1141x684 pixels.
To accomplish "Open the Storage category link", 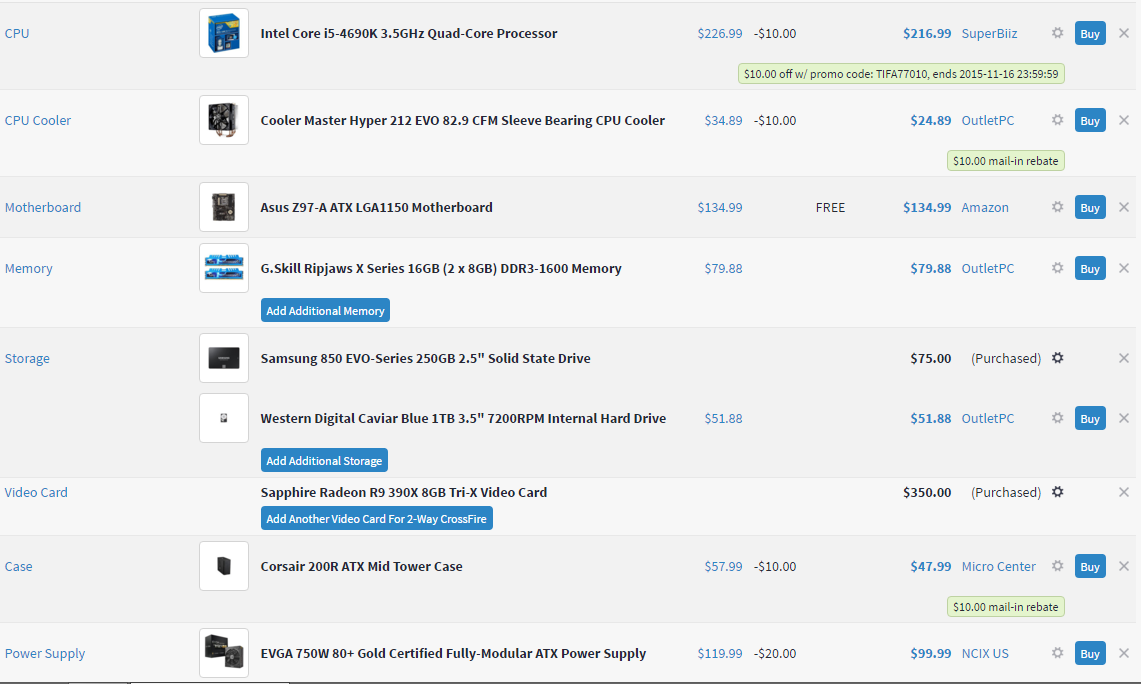I will click(27, 358).
